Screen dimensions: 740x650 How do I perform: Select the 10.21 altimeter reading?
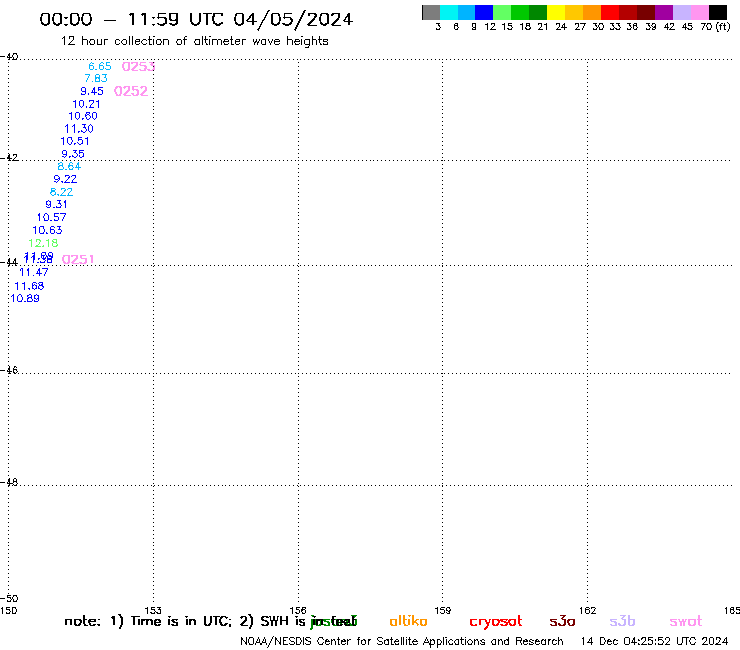(86, 104)
